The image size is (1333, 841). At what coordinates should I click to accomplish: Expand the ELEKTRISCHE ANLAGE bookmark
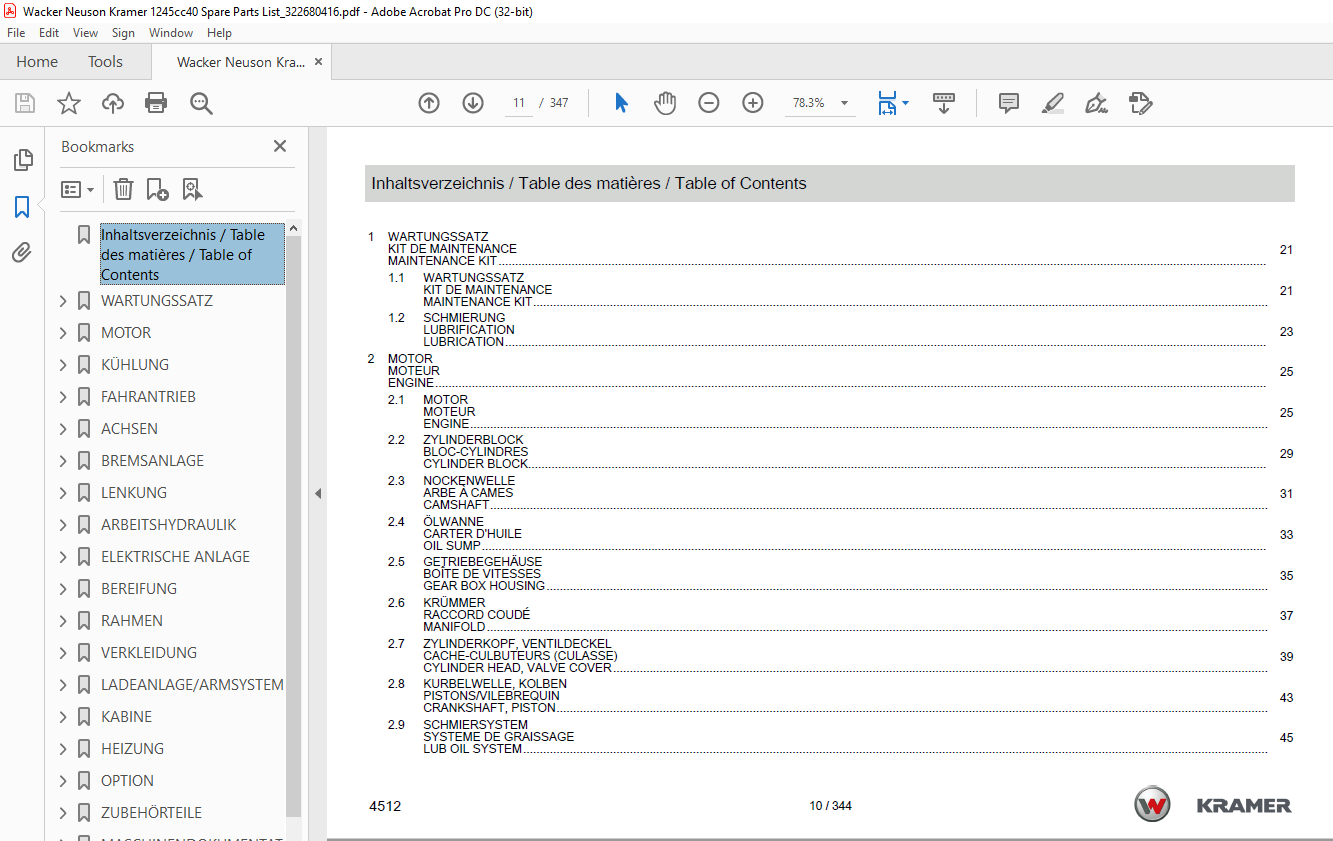(63, 557)
